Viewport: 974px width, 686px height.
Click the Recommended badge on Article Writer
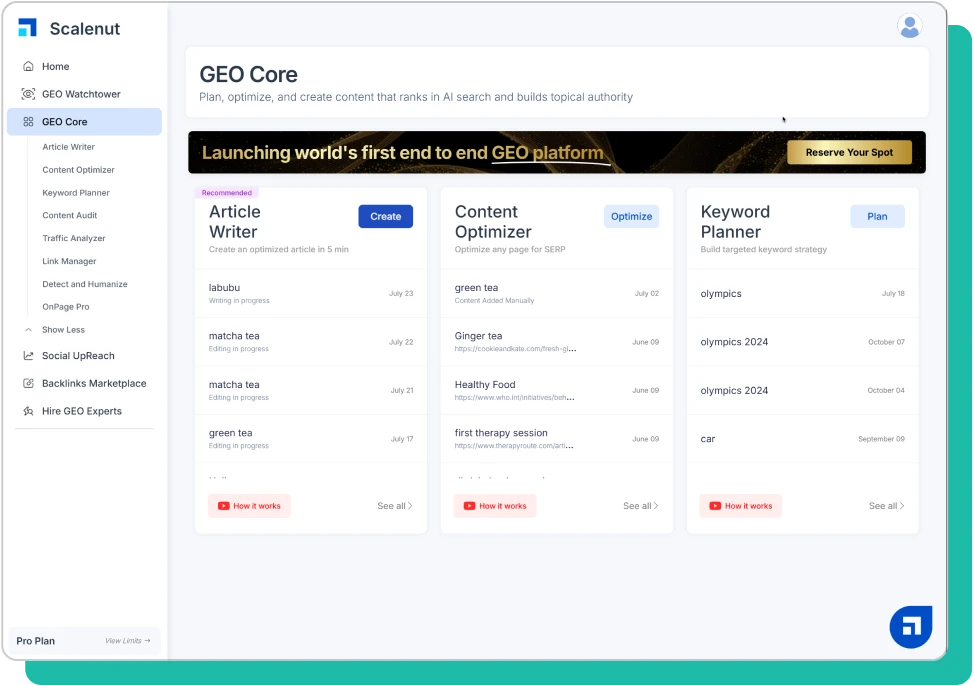[x=227, y=193]
